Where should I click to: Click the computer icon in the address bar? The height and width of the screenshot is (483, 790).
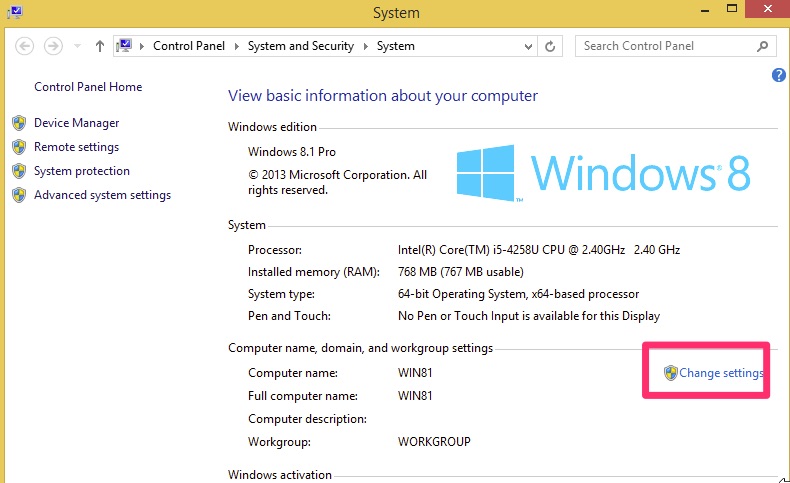point(124,46)
